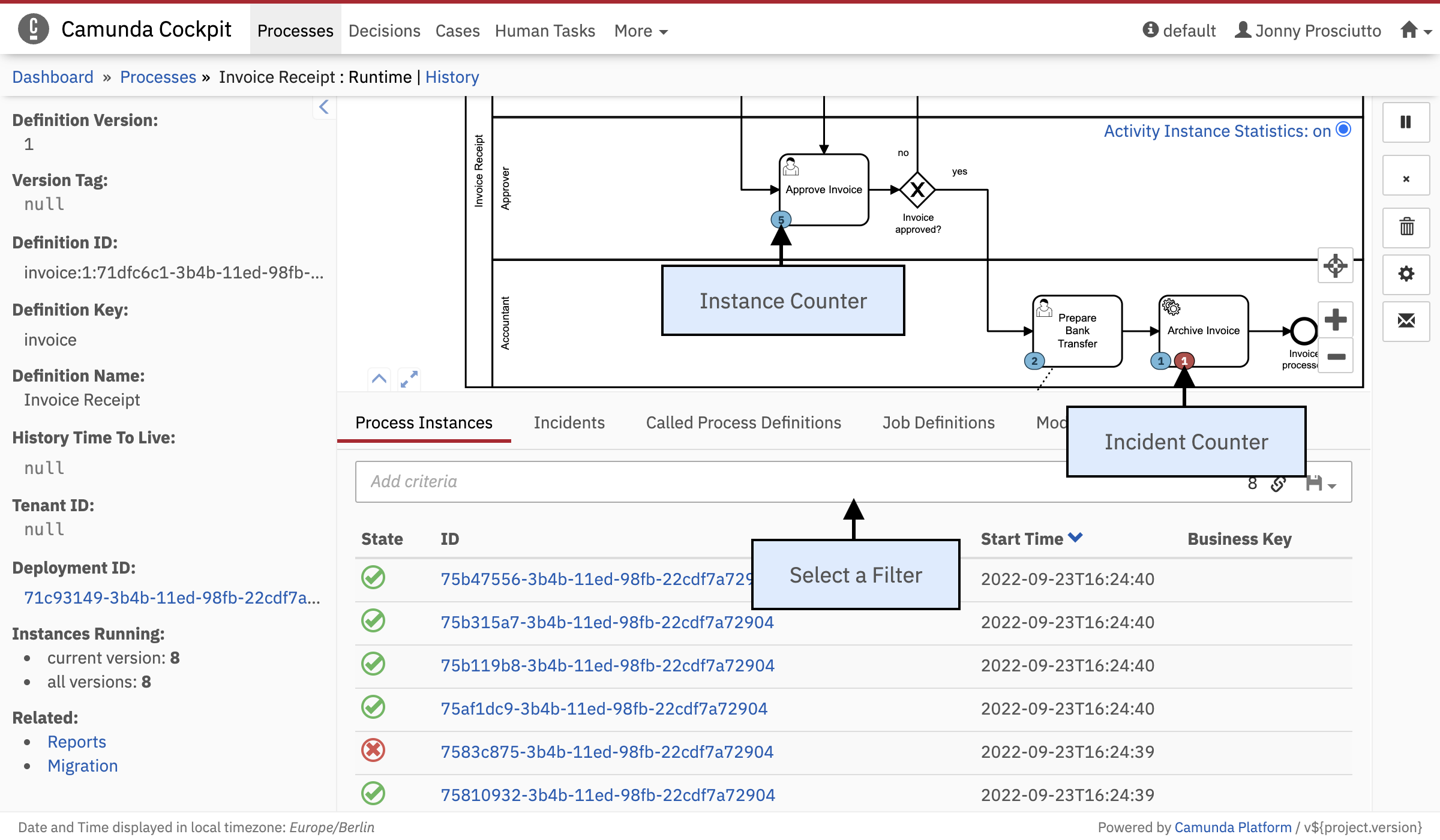Viewport: 1440px width, 840px height.
Task: Click the State column header
Action: (382, 539)
